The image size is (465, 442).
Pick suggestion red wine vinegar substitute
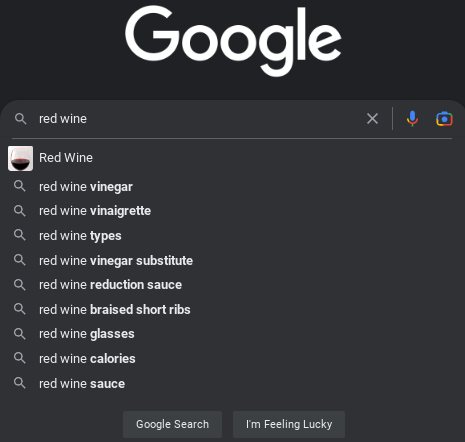232,260
